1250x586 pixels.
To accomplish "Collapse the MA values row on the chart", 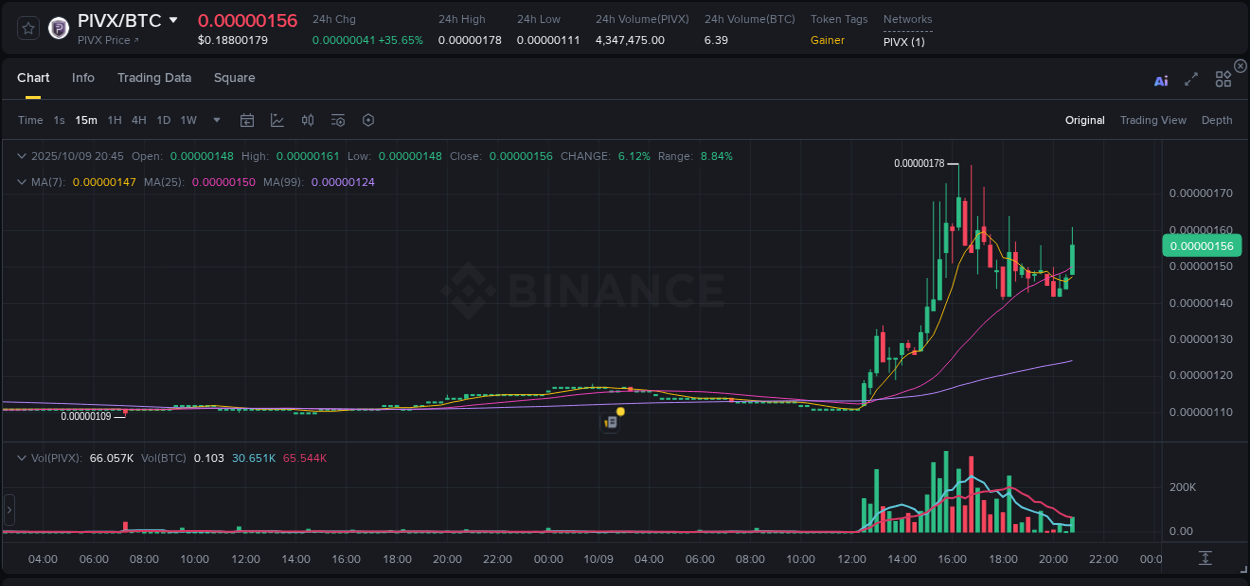I will click(x=20, y=182).
